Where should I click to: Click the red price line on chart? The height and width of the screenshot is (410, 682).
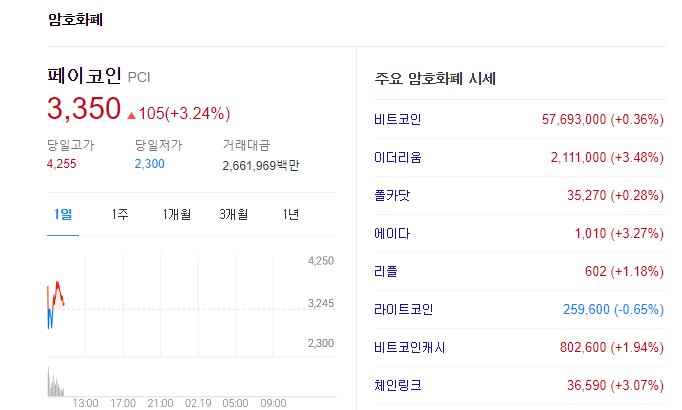coord(57,293)
